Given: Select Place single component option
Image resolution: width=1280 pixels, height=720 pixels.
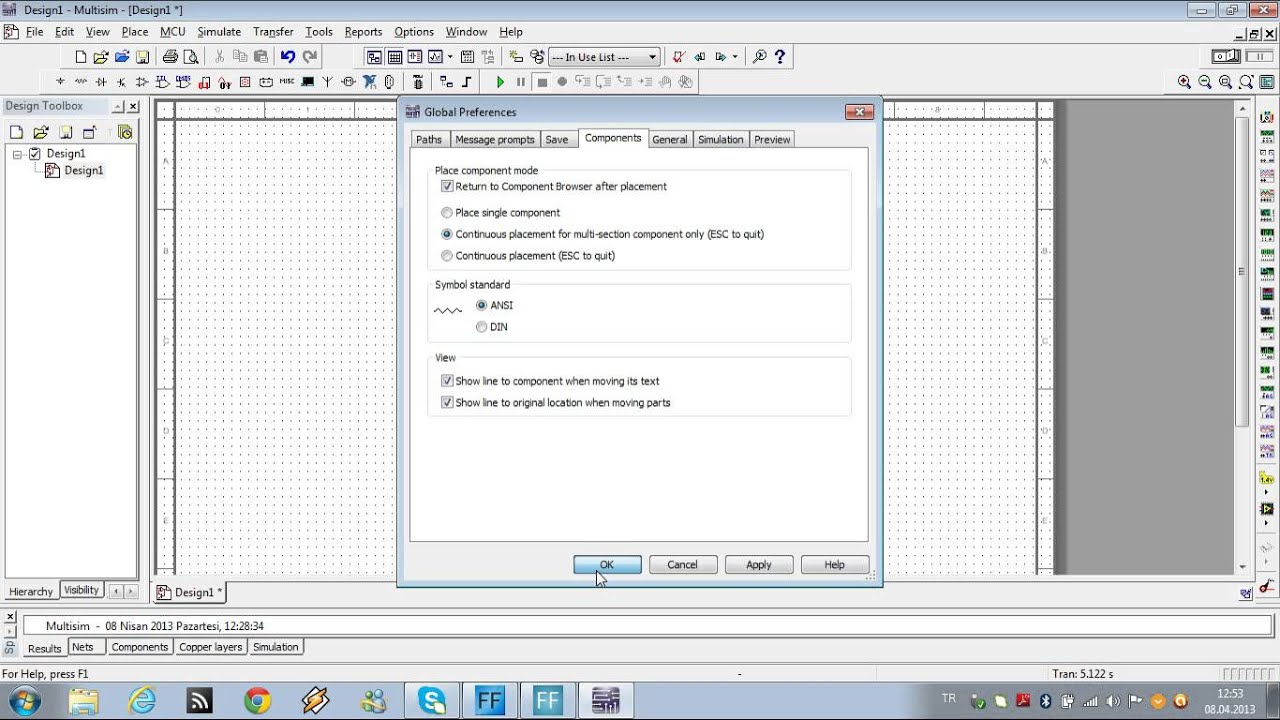Looking at the screenshot, I should [447, 212].
